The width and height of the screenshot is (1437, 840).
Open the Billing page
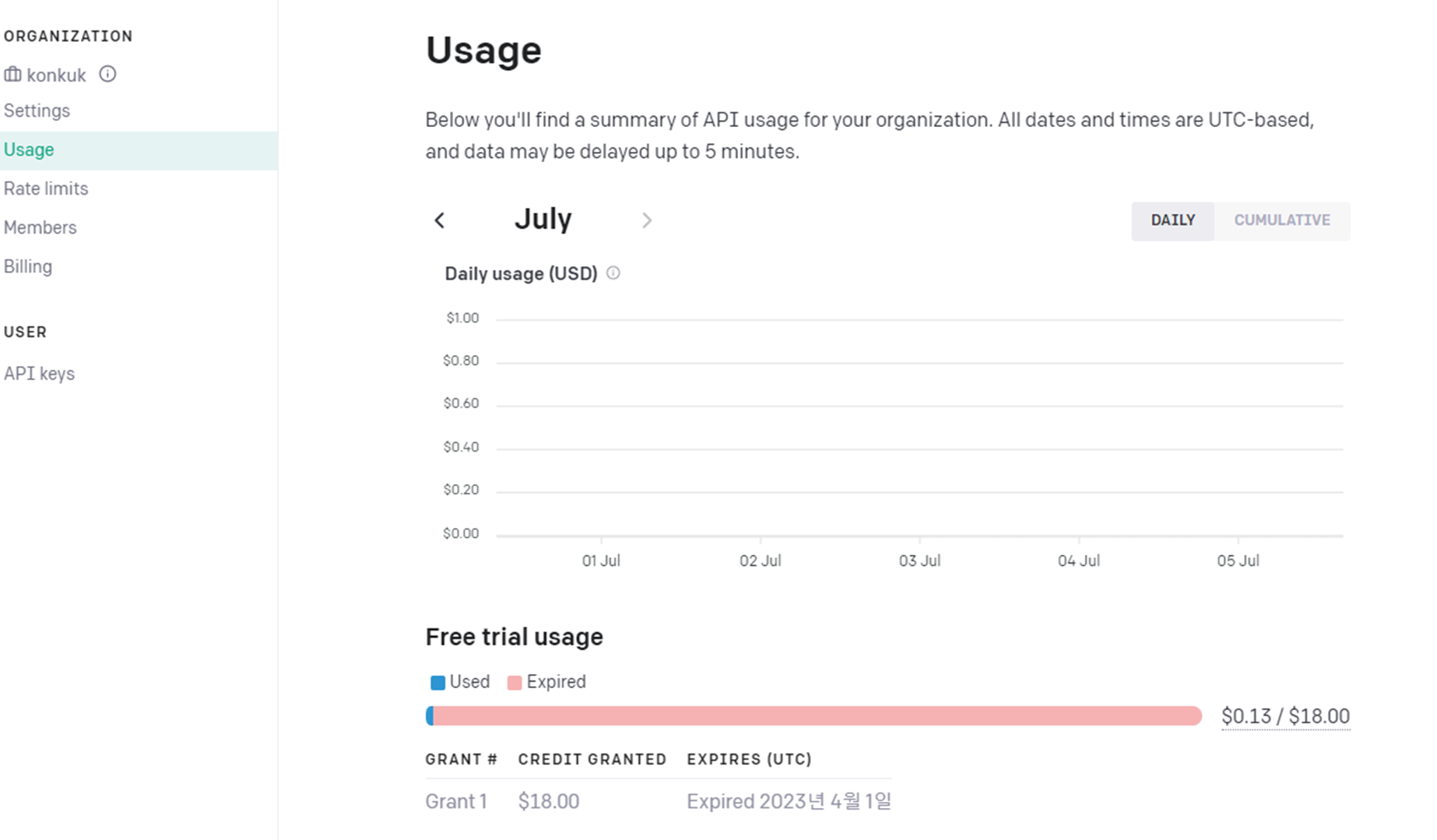pos(28,266)
